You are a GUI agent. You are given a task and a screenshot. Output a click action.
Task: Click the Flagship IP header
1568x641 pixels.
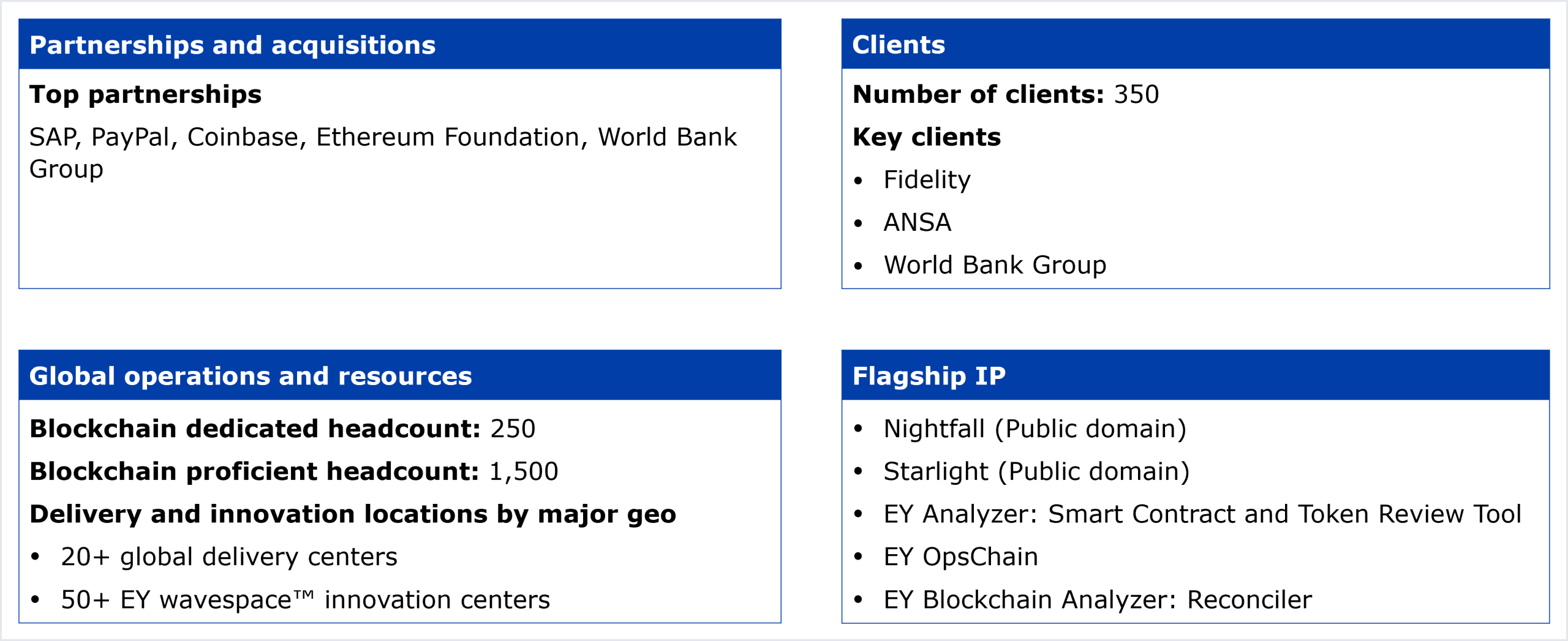click(929, 376)
